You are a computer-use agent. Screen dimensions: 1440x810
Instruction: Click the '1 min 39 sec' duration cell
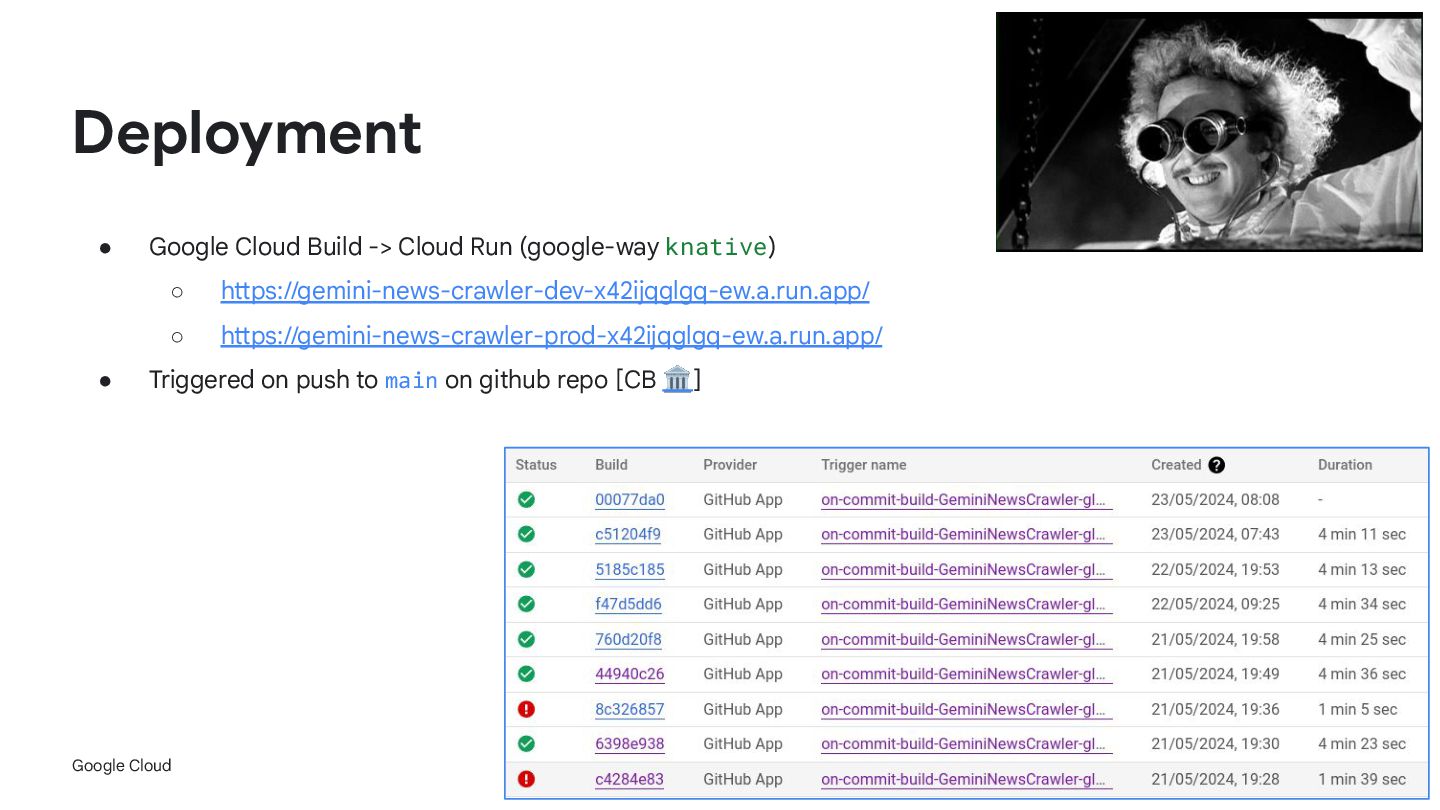pos(1362,779)
